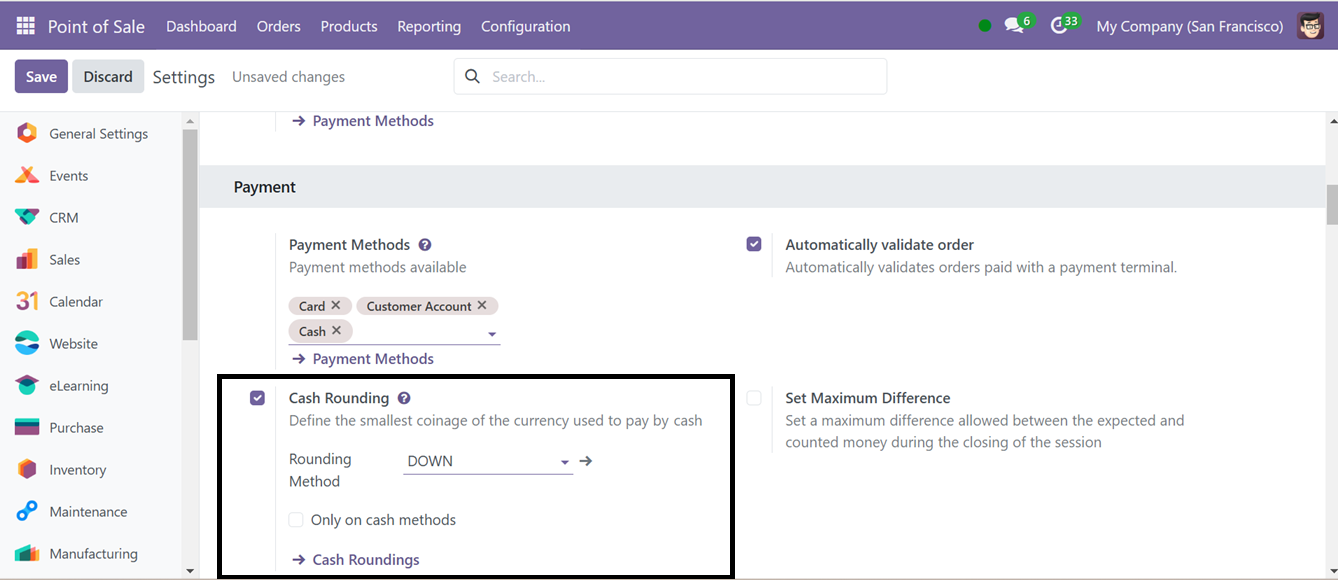Open Payment Methods link above Payment section
This screenshot has width=1338, height=580.
[362, 121]
